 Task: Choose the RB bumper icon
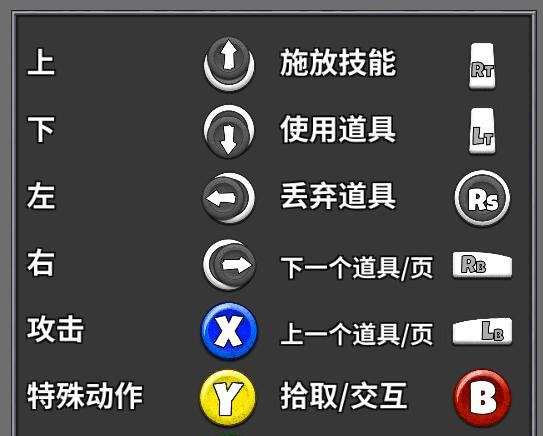click(482, 265)
